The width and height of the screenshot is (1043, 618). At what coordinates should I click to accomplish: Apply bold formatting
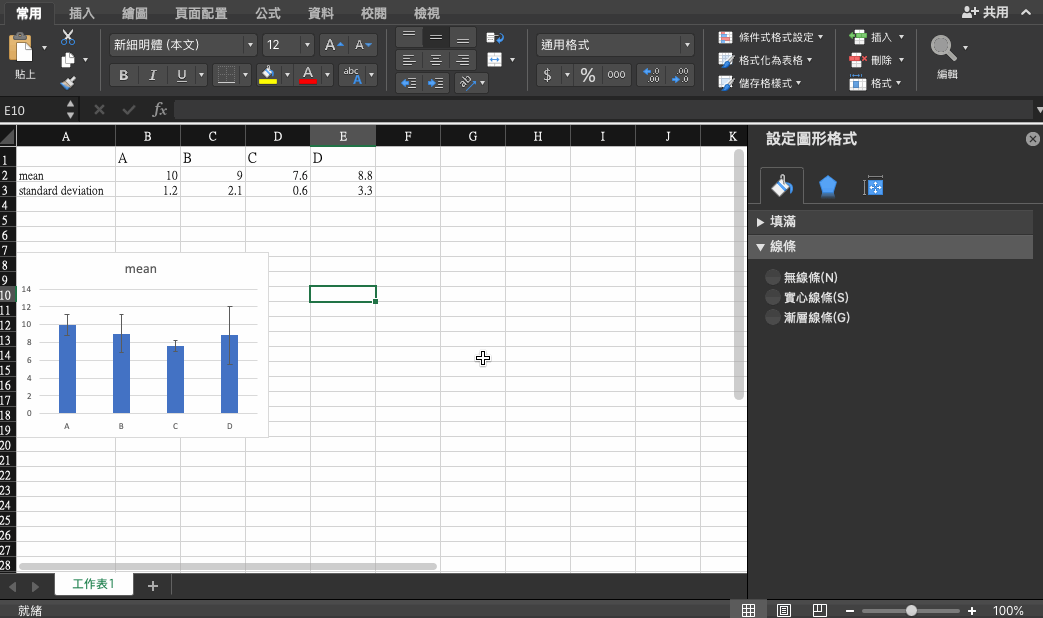[x=122, y=75]
